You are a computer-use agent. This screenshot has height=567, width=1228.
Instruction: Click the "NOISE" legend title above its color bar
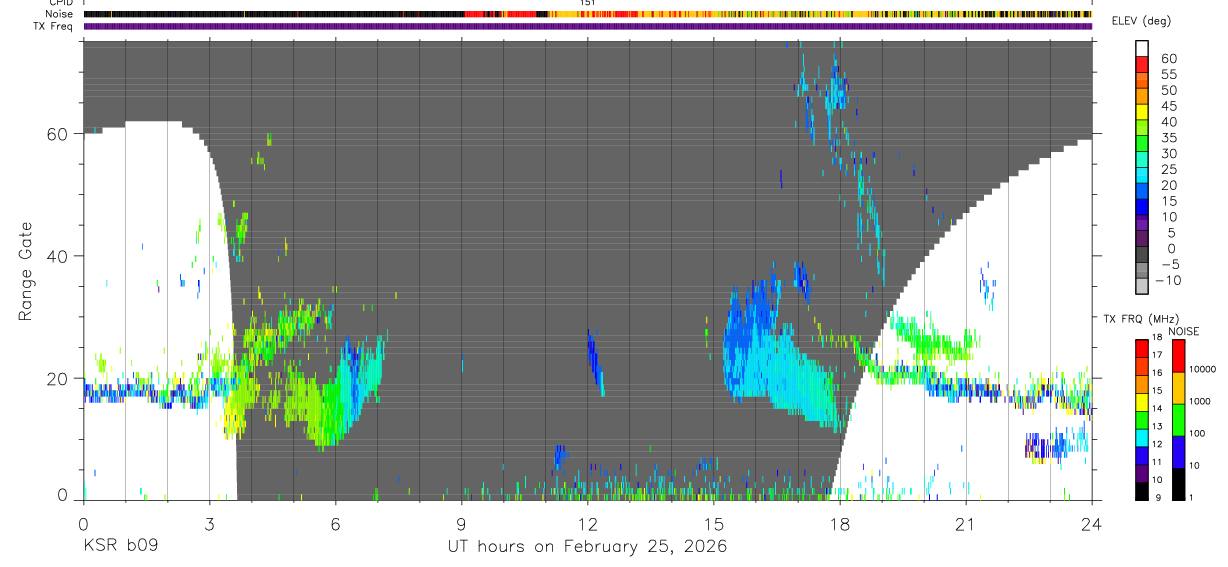pyautogui.click(x=1183, y=331)
